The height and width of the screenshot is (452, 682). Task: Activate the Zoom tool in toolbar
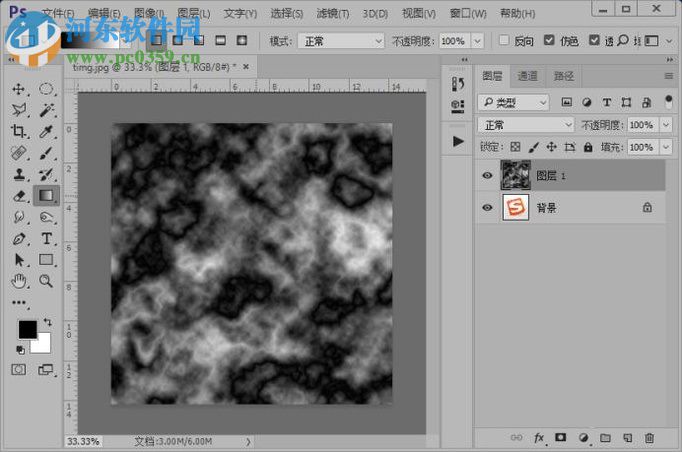pyautogui.click(x=47, y=281)
